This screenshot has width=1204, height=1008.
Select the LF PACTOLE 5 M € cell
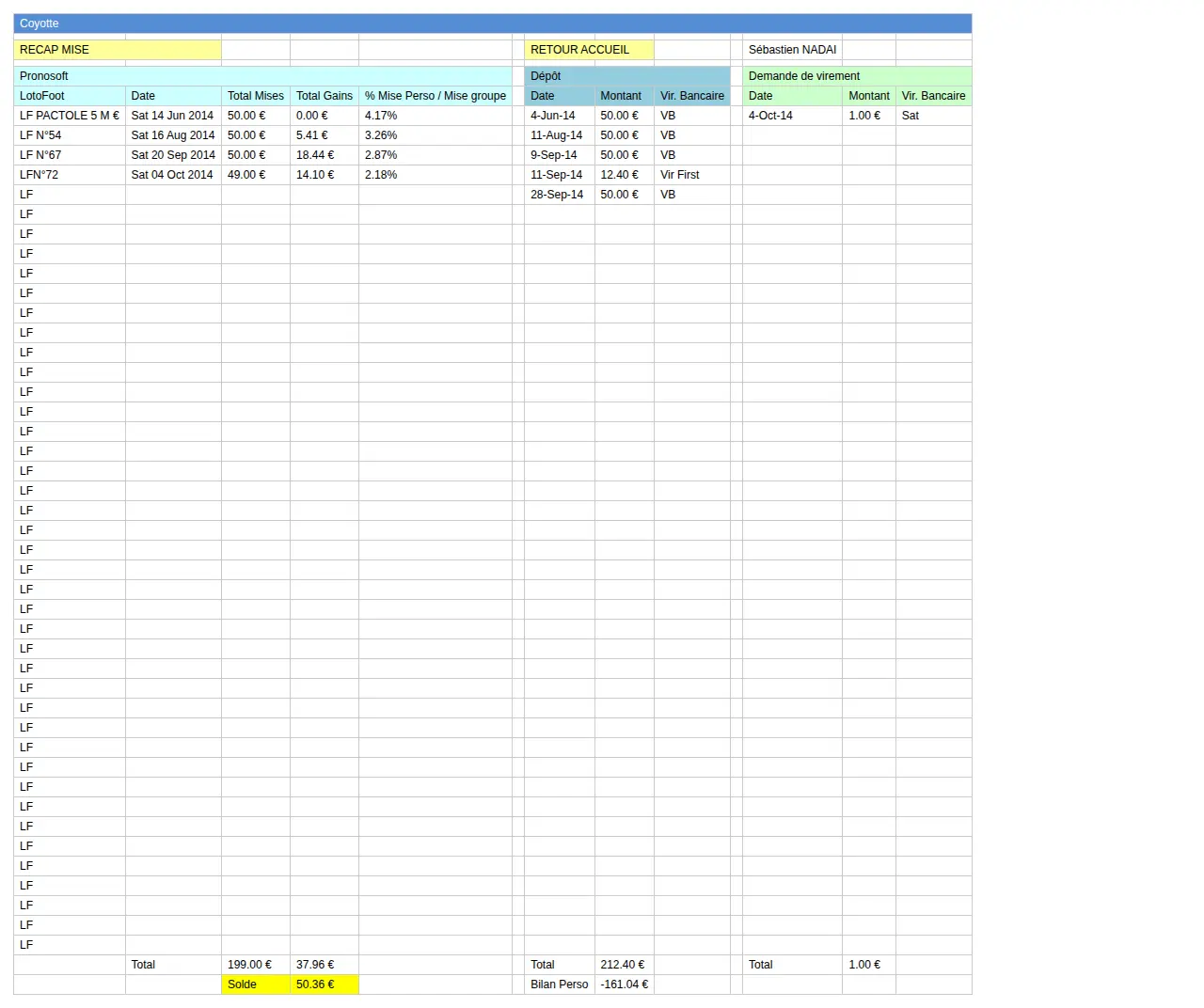70,116
